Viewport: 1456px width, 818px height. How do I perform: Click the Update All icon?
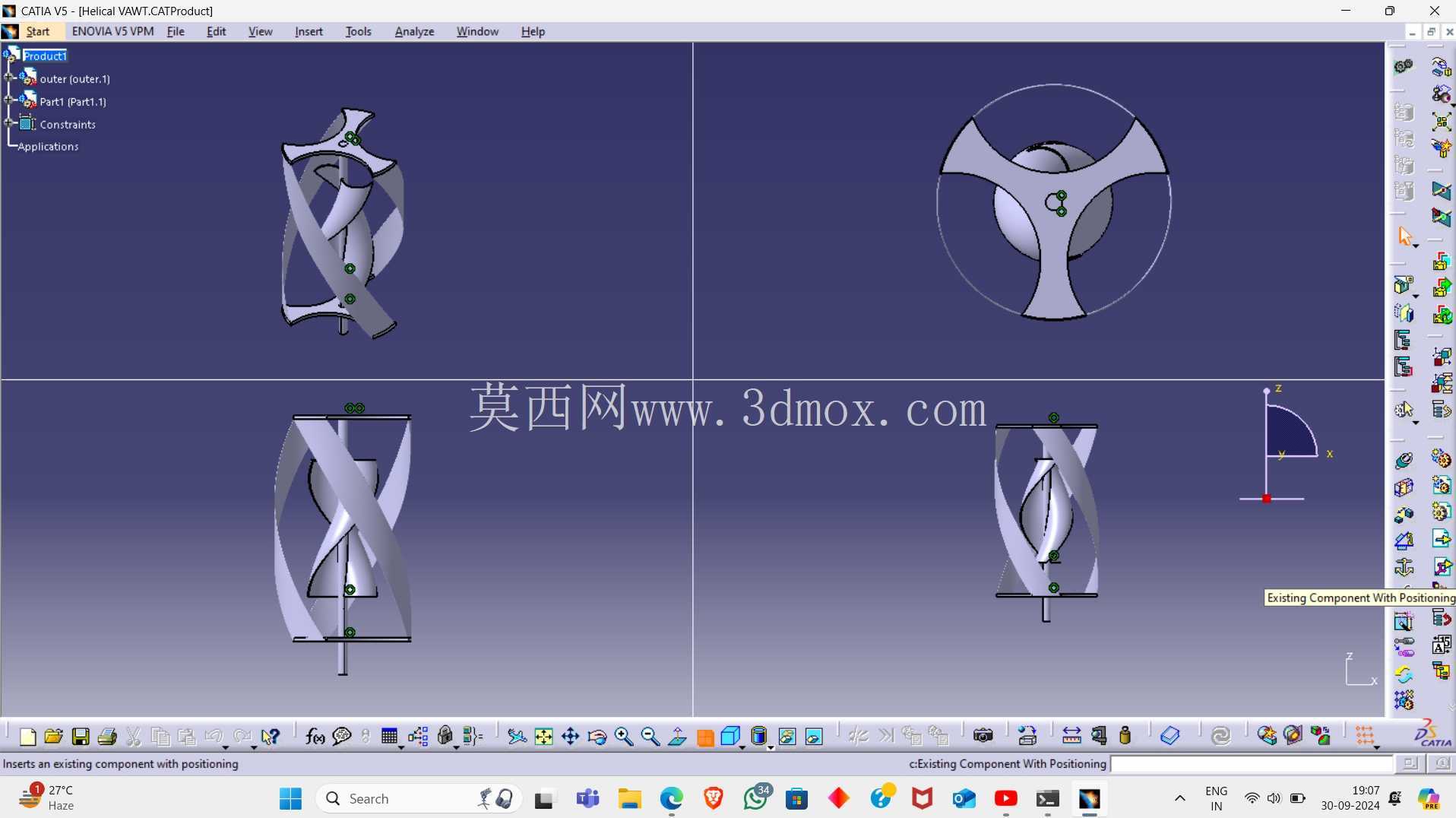[x=1221, y=736]
